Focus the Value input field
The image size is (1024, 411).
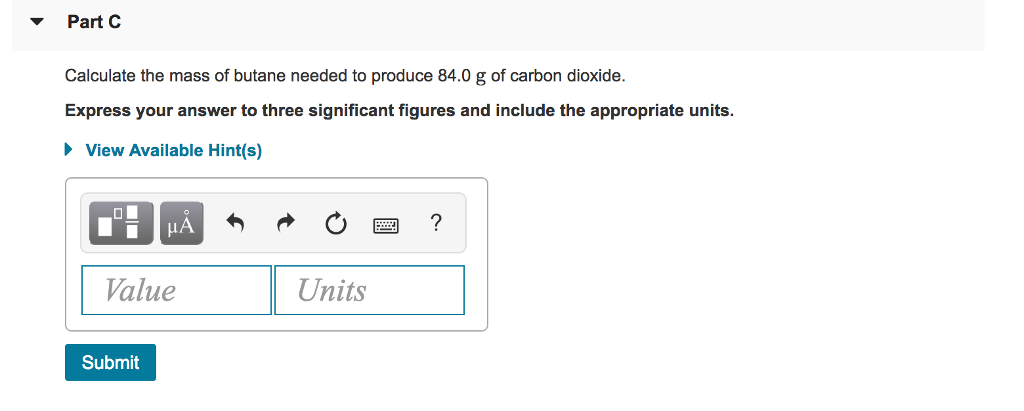(176, 290)
